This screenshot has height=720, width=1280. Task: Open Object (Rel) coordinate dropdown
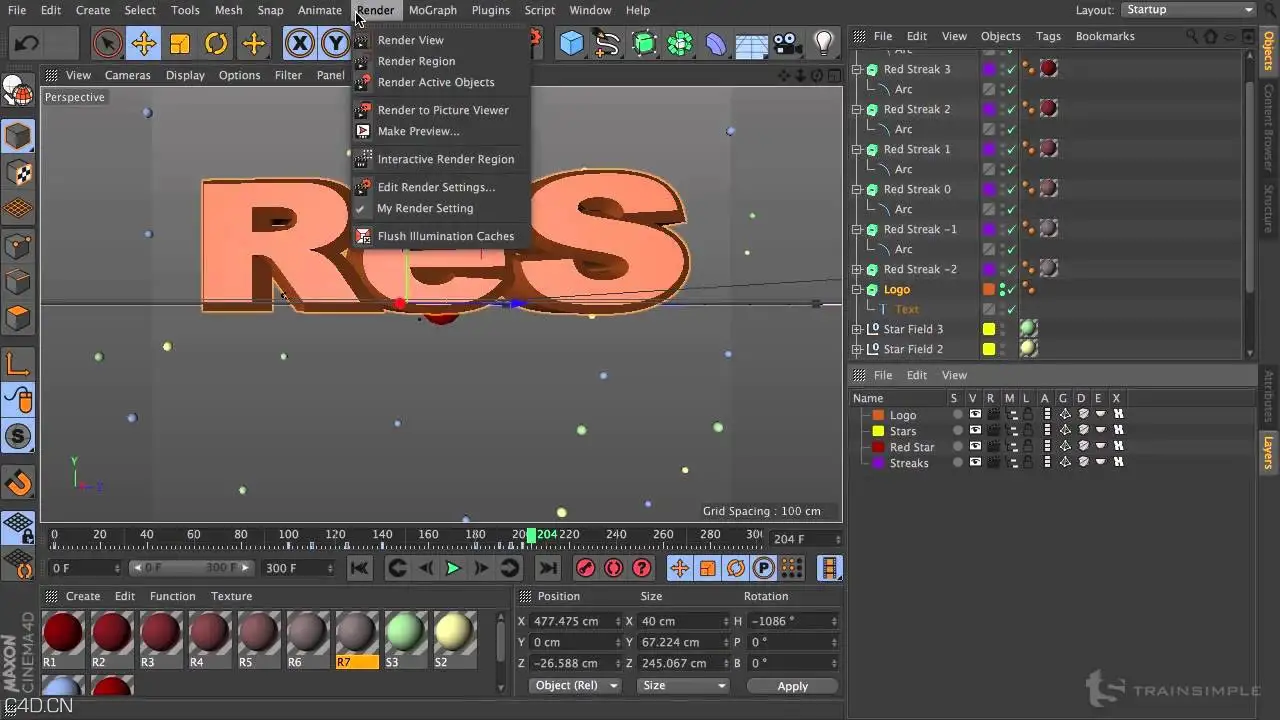[574, 686]
